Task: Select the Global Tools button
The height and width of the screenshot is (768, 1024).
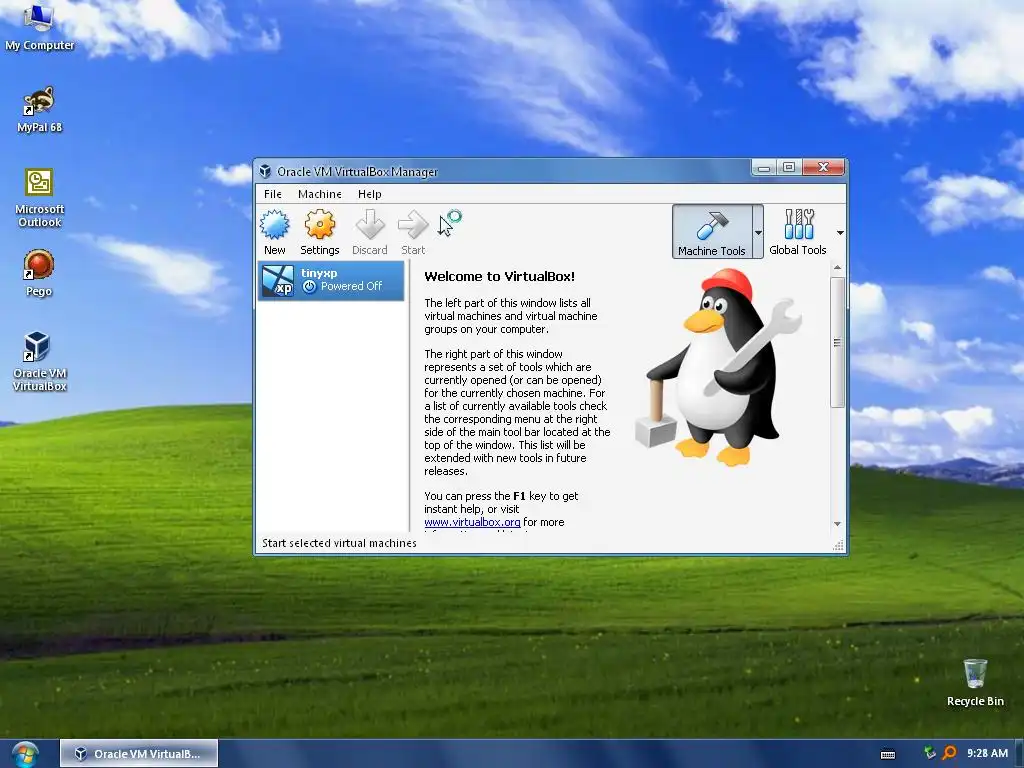Action: (797, 232)
